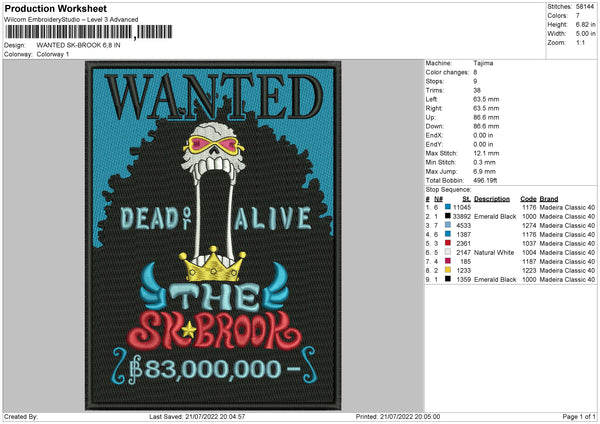600x424 pixels.
Task: Click the 'Page 1 of 1' footer text
Action: tap(579, 417)
